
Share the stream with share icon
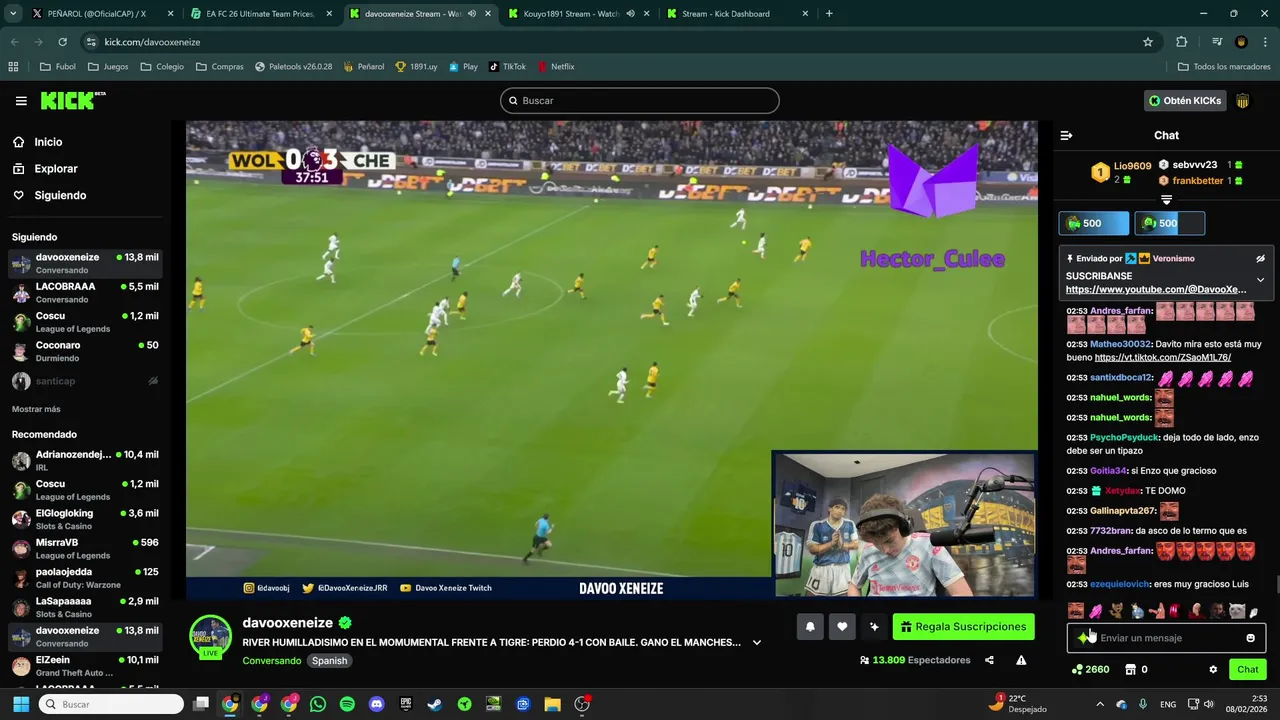989,660
